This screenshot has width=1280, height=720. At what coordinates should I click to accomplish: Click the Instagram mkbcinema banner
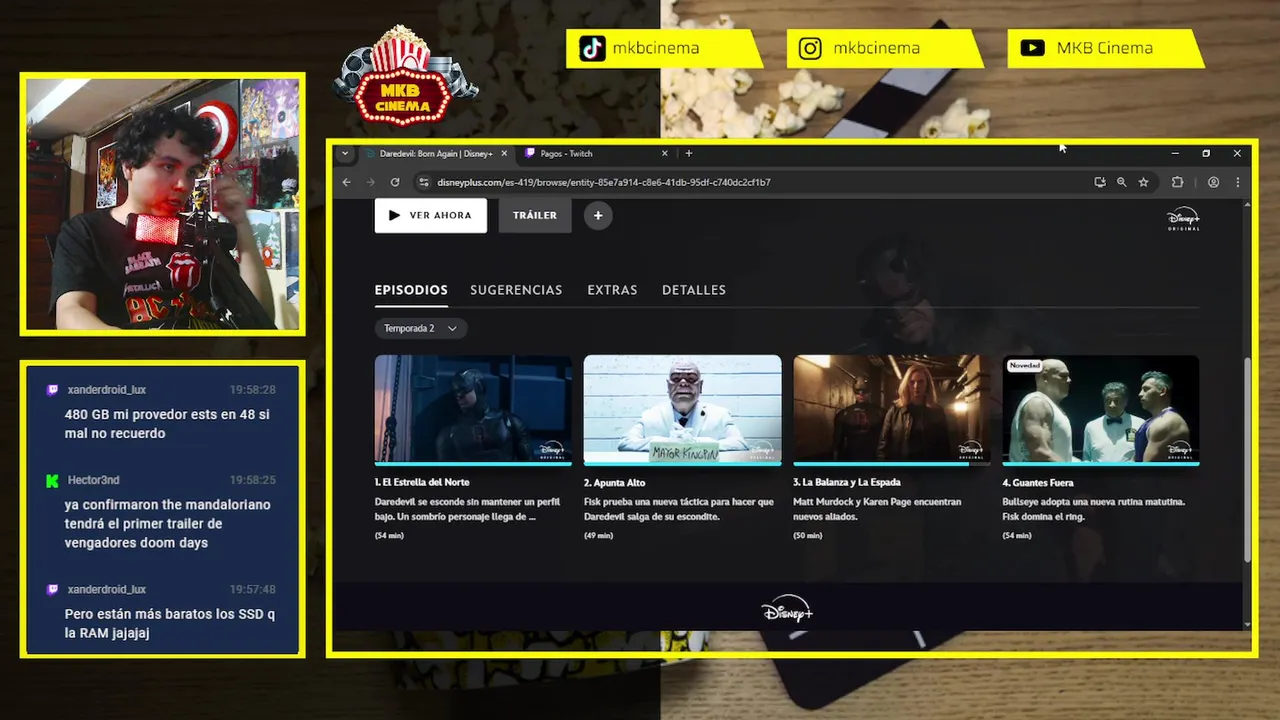884,48
